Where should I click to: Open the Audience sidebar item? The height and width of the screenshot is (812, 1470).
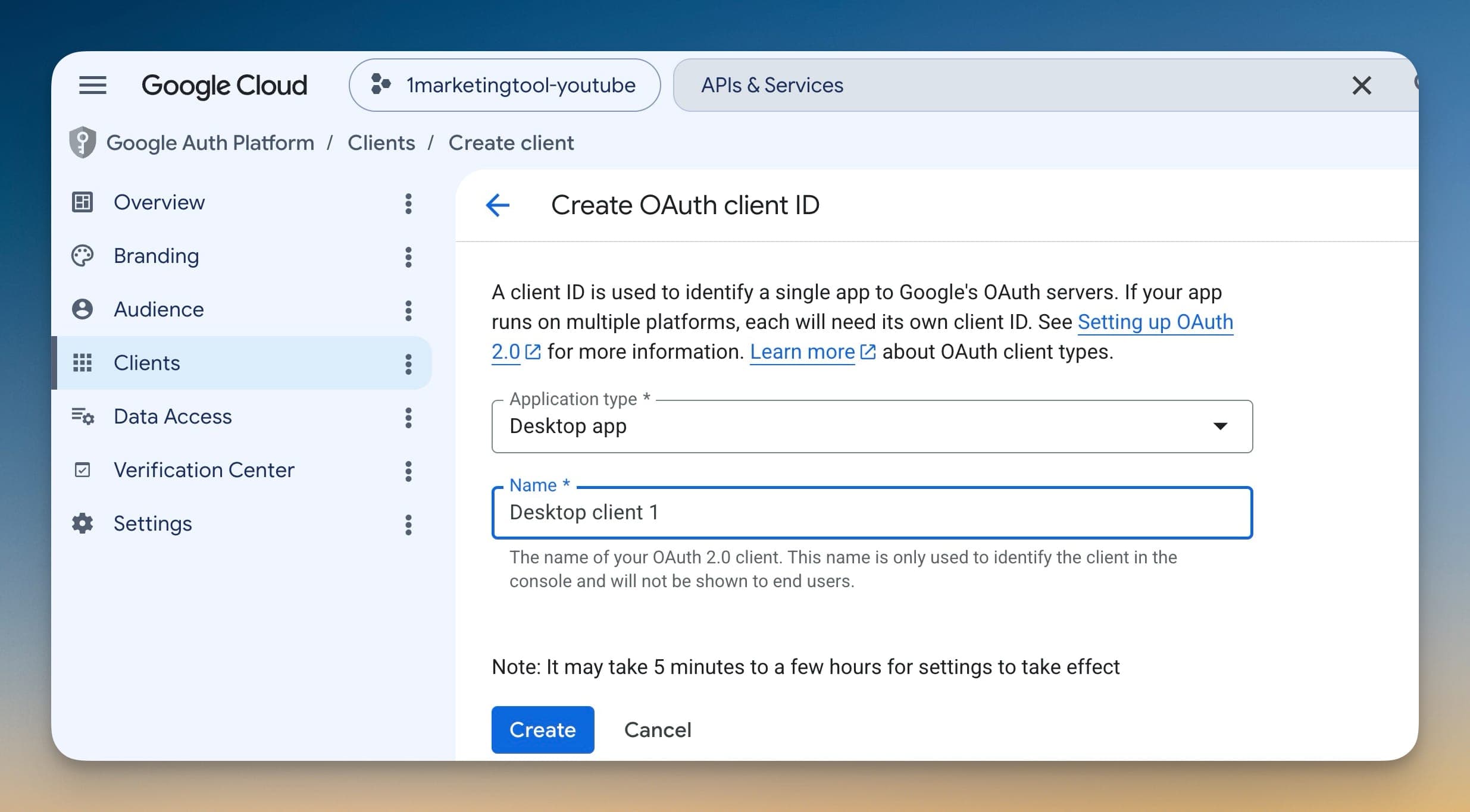coord(242,309)
